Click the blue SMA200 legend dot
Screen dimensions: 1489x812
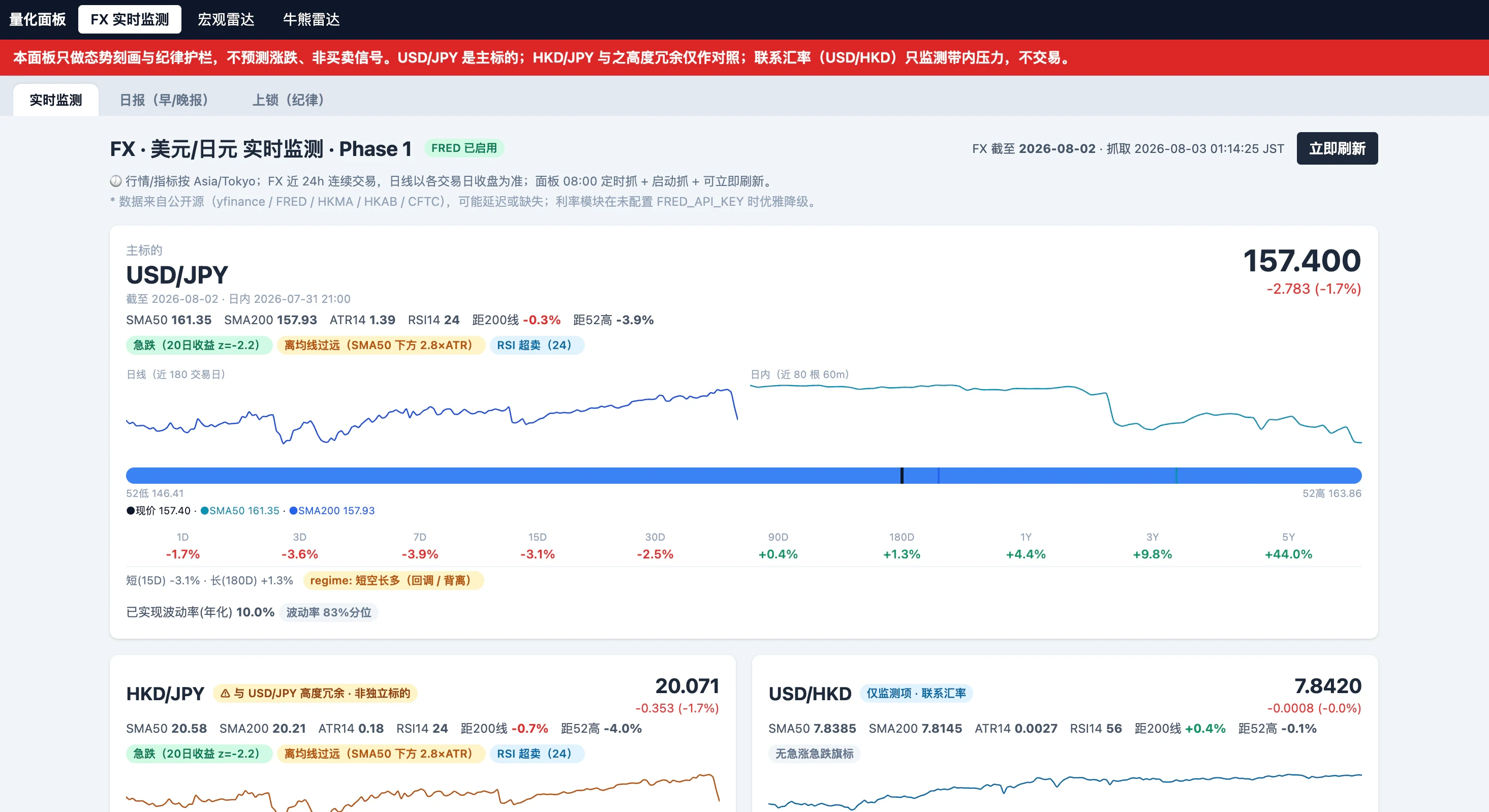(x=294, y=510)
